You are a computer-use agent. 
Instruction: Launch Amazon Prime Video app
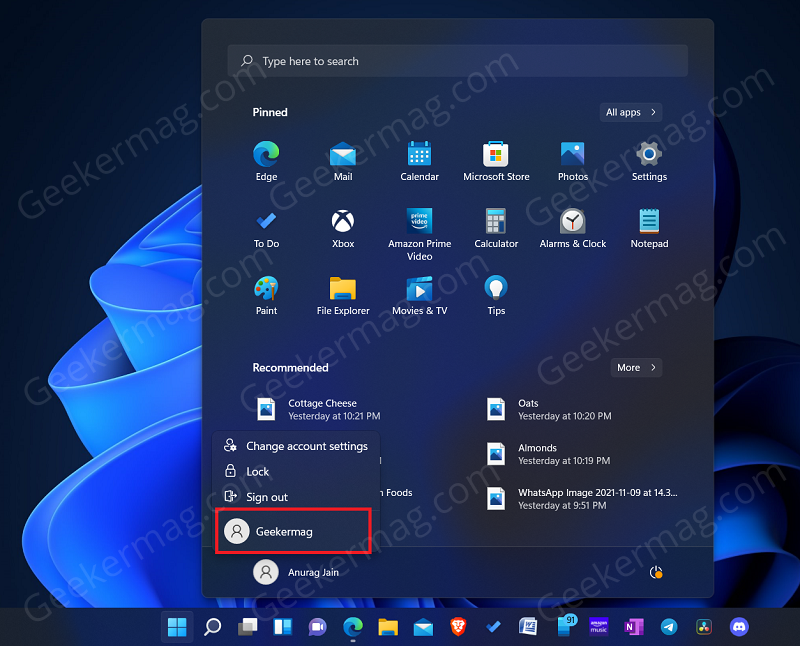click(x=419, y=235)
